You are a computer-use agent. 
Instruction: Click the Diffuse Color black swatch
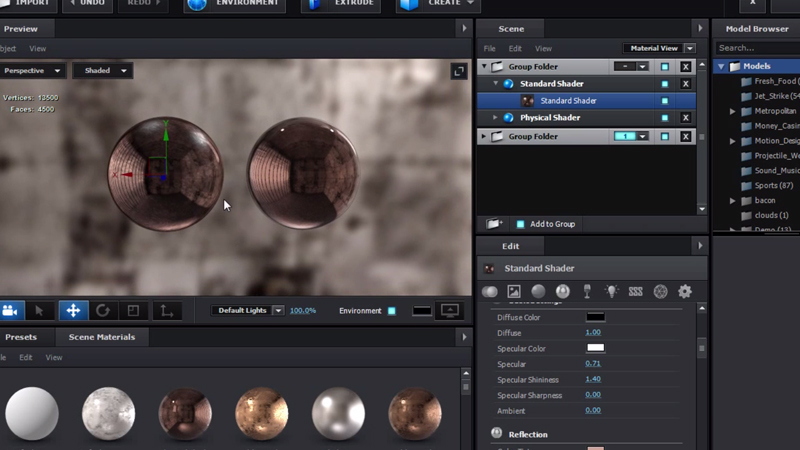[x=595, y=317]
